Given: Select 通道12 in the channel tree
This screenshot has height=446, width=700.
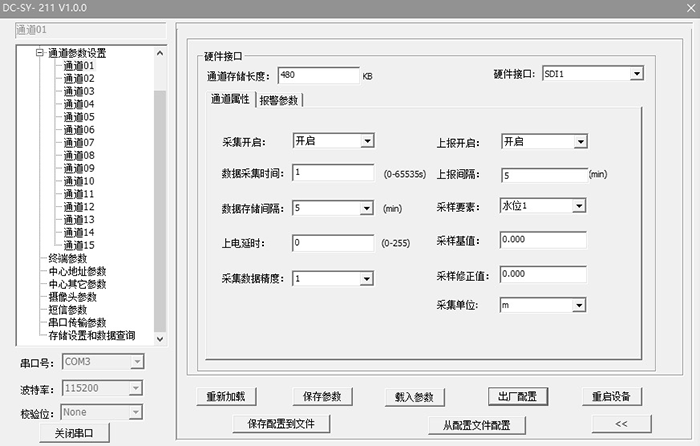Looking at the screenshot, I should (x=79, y=207).
